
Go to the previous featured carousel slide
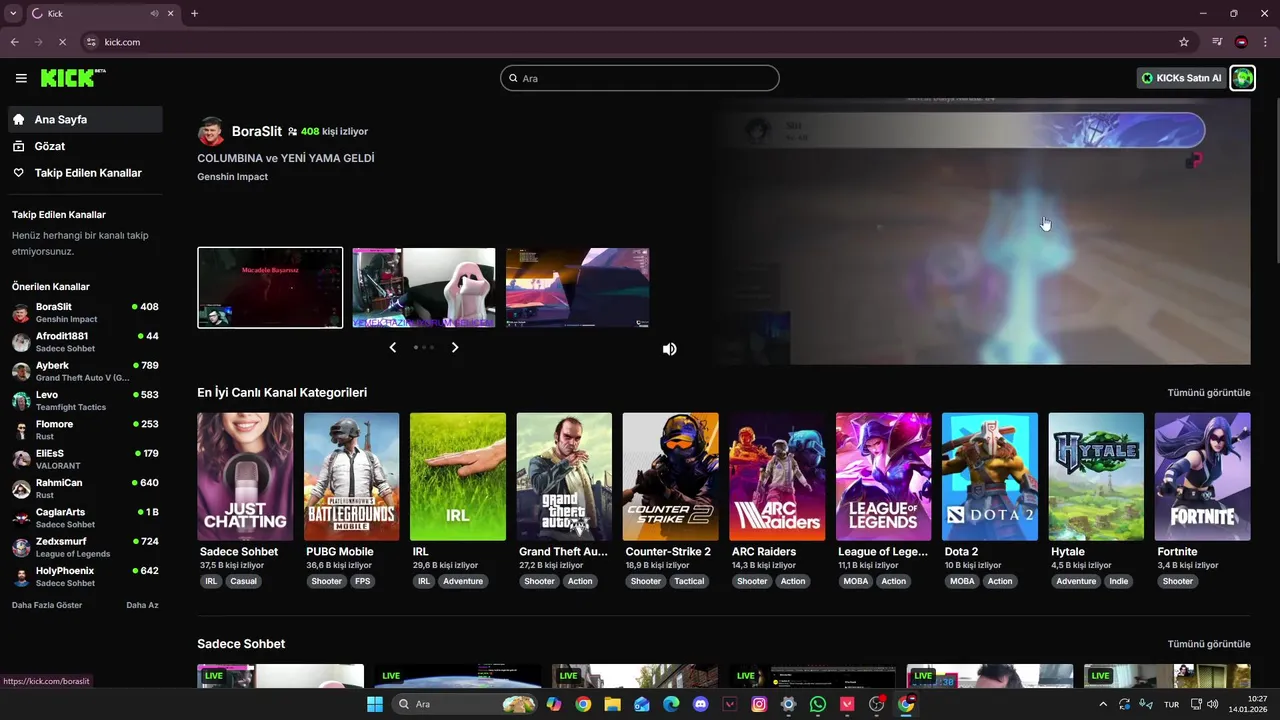[393, 347]
